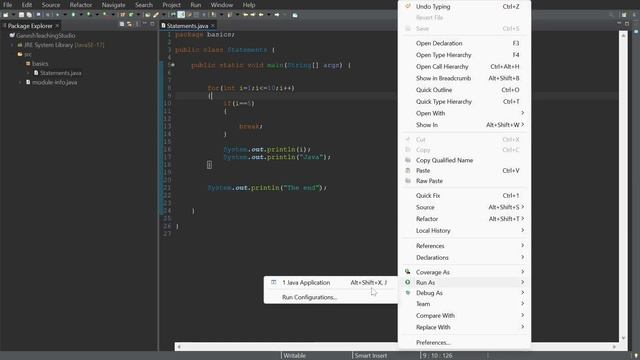Expand the module-info.java tree node
This screenshot has height=360, width=640.
[20, 82]
